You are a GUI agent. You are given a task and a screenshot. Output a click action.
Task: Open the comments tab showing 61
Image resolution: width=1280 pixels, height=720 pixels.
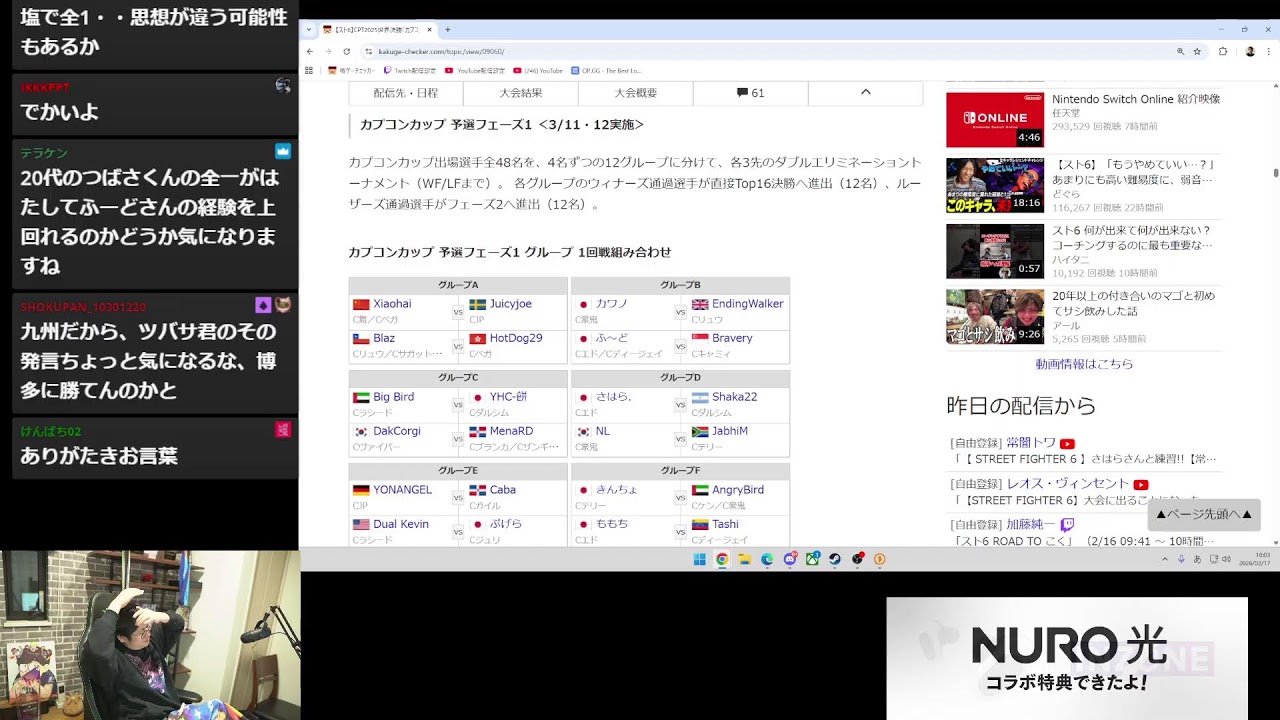pos(751,93)
